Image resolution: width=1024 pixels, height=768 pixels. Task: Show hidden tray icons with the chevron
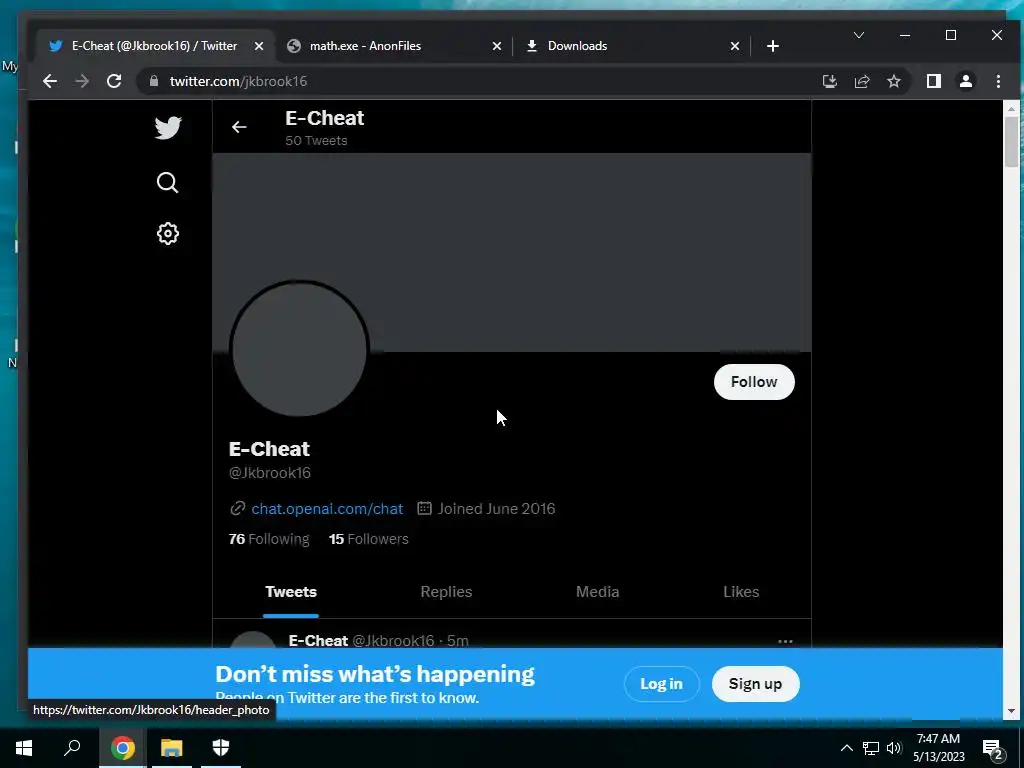(846, 748)
